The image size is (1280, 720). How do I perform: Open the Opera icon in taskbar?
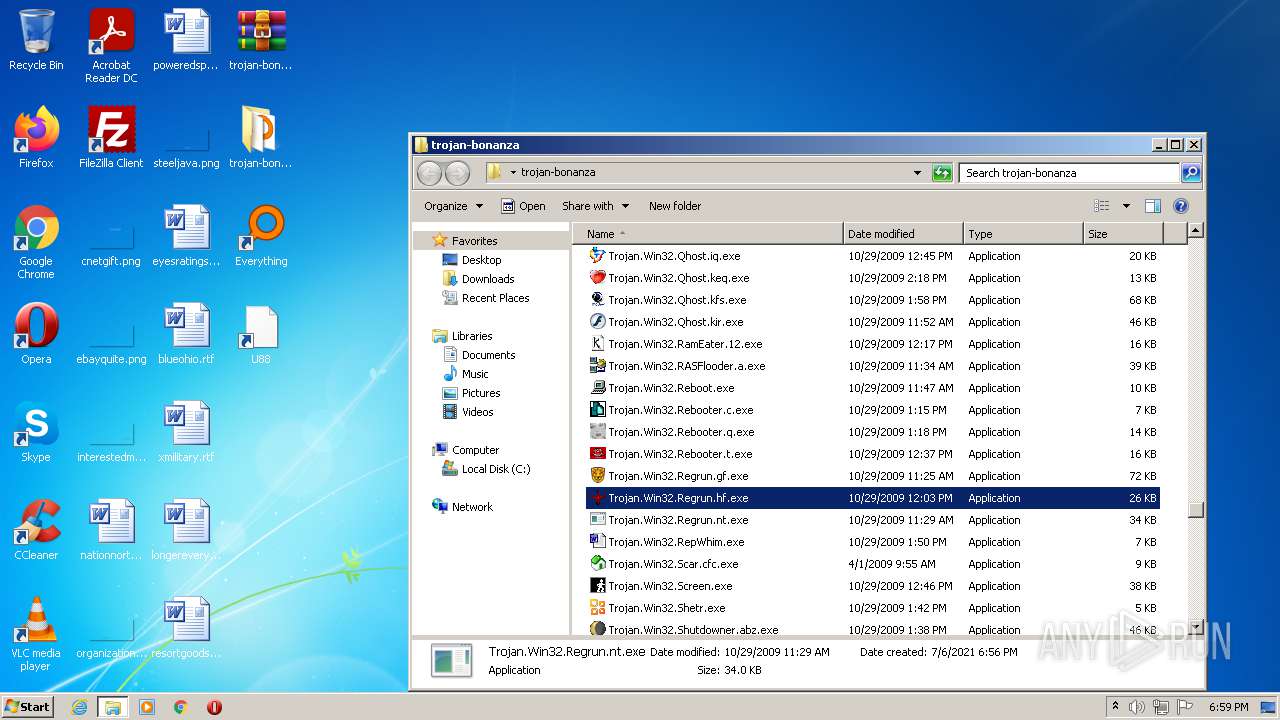[214, 707]
